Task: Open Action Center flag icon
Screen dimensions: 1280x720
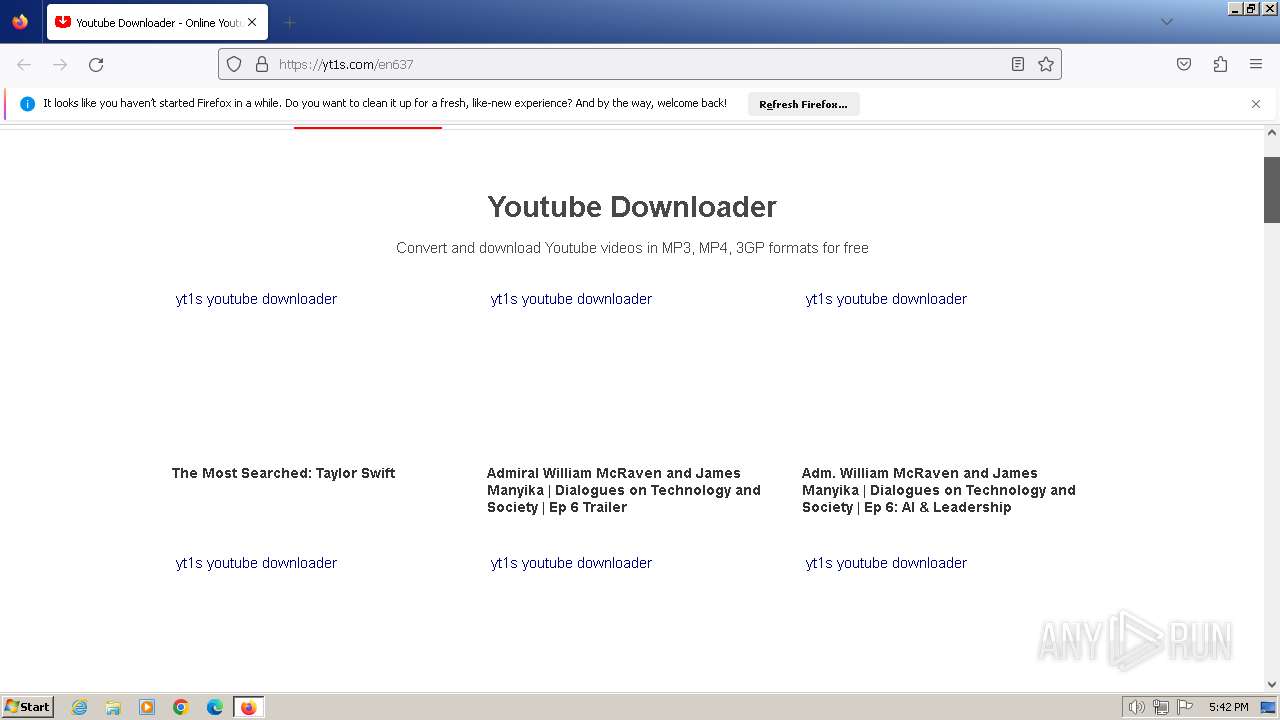Action: [1185, 707]
